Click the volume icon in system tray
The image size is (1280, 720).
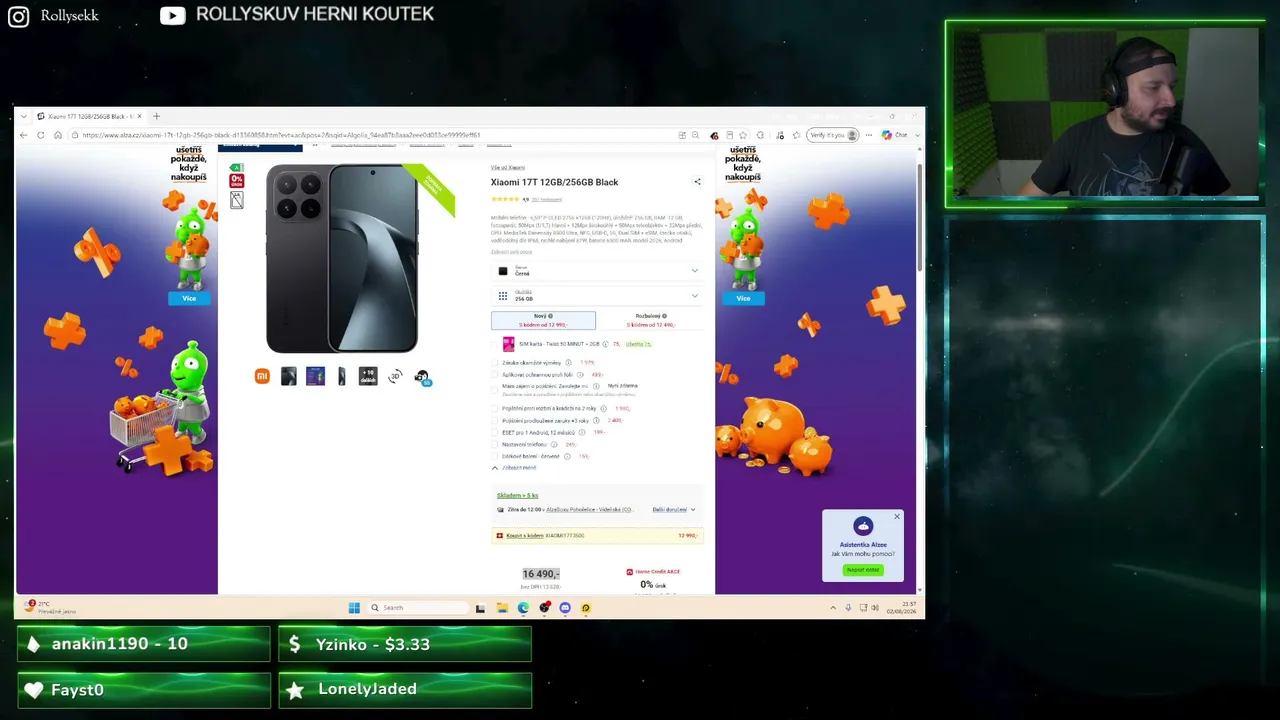click(875, 608)
